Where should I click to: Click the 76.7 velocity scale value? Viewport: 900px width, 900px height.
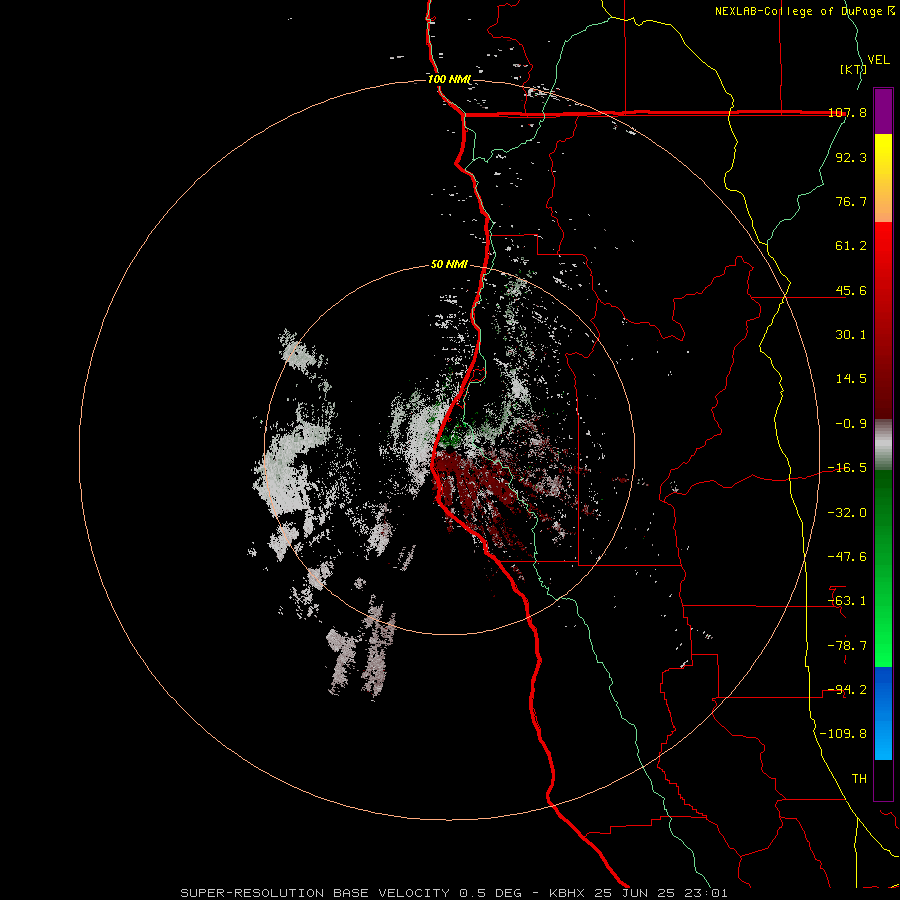[x=851, y=201]
